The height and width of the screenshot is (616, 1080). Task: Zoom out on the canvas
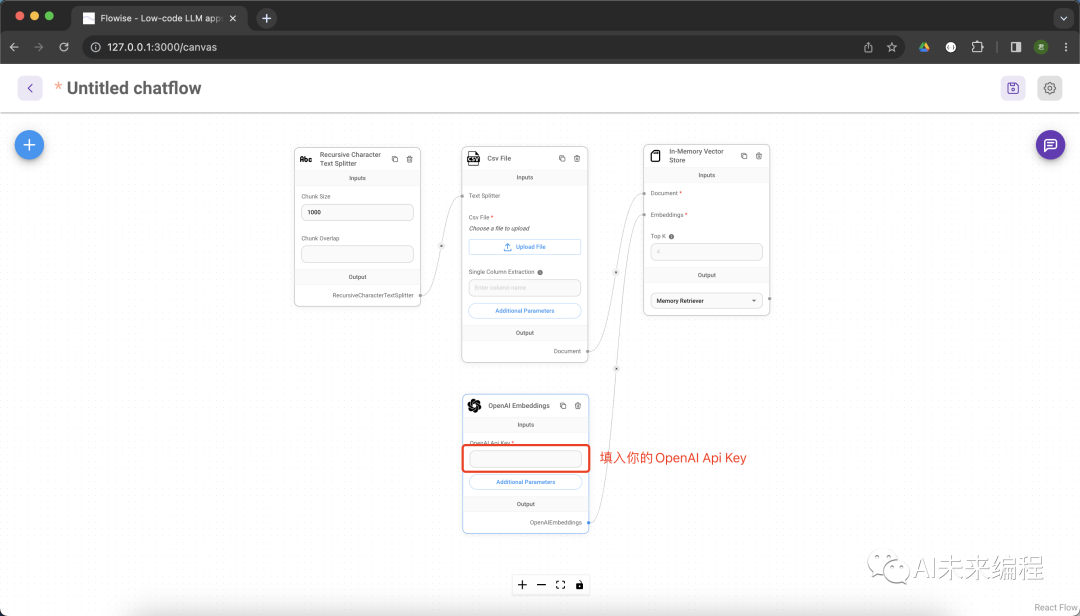(541, 585)
